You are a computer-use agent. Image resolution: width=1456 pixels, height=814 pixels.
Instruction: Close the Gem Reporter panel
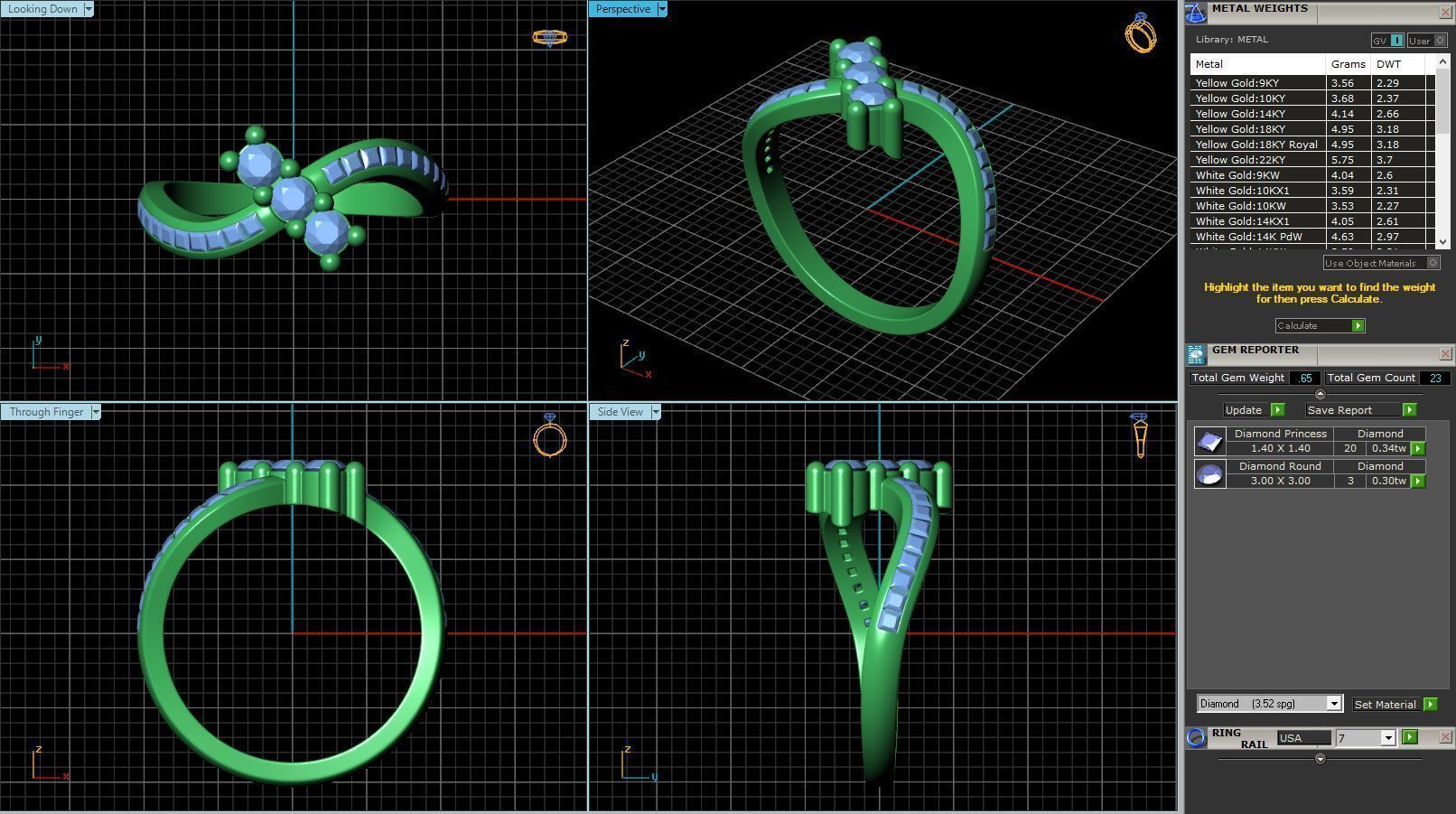tap(1445, 354)
